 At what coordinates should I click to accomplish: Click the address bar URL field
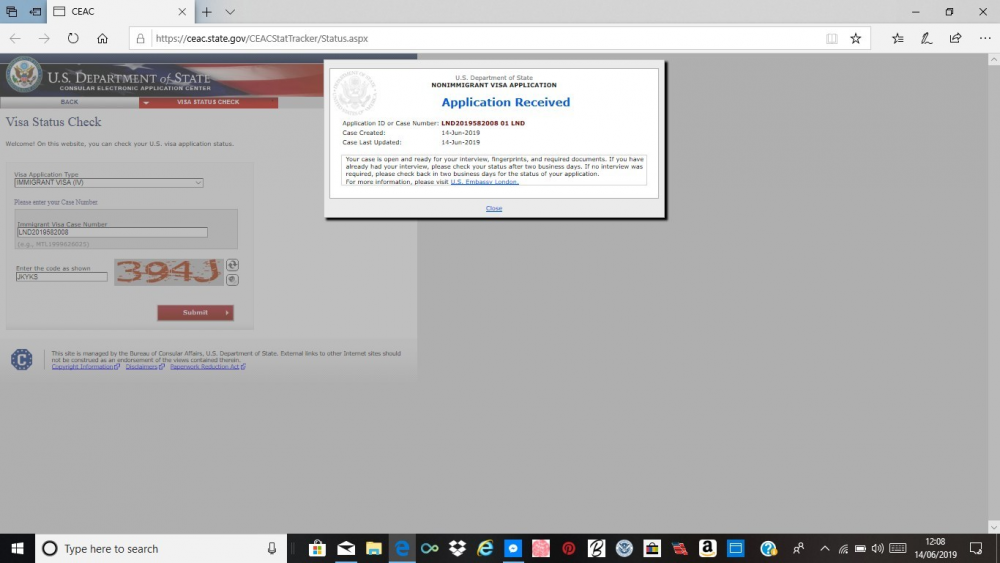[x=485, y=38]
